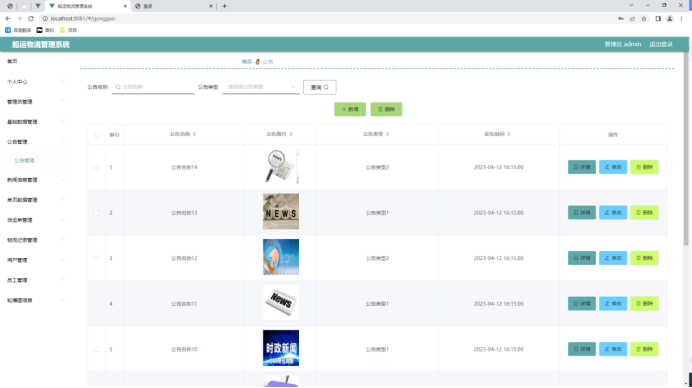Delete 公告名称10 via 删除 button
The image size is (692, 388).
(x=644, y=349)
